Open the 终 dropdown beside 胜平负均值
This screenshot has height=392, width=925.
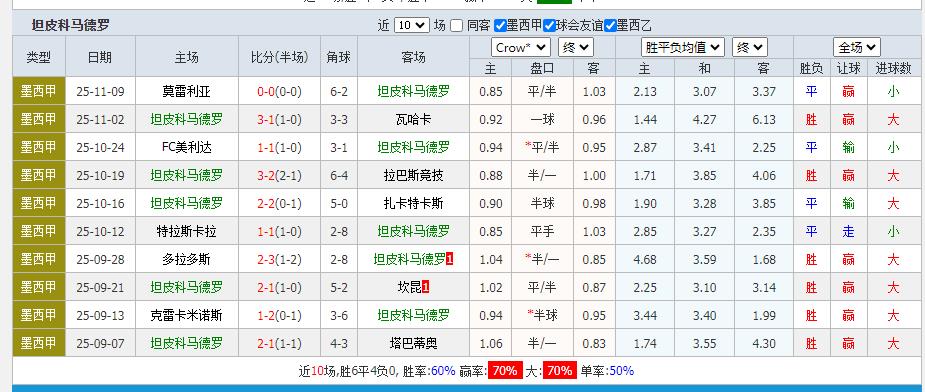tap(750, 47)
